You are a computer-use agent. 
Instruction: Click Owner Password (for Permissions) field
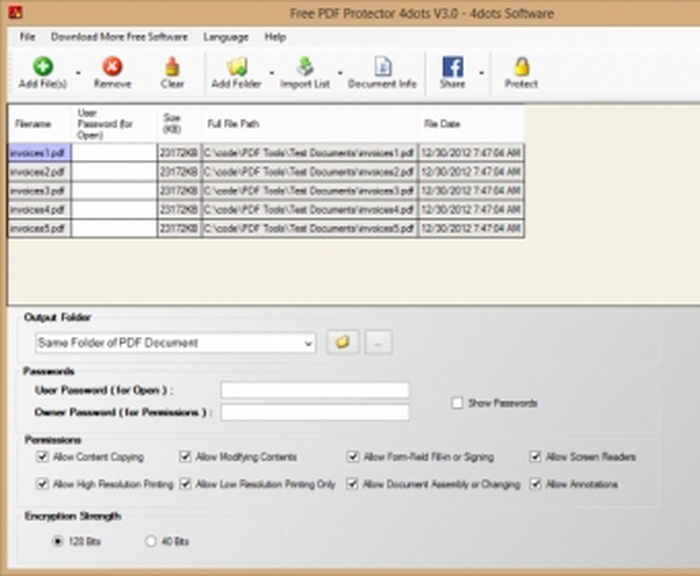coord(315,412)
